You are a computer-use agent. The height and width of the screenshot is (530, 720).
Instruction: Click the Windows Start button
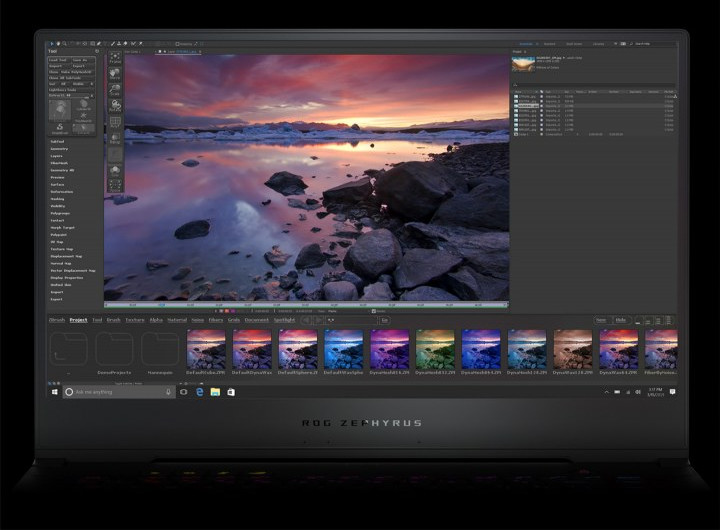point(55,392)
